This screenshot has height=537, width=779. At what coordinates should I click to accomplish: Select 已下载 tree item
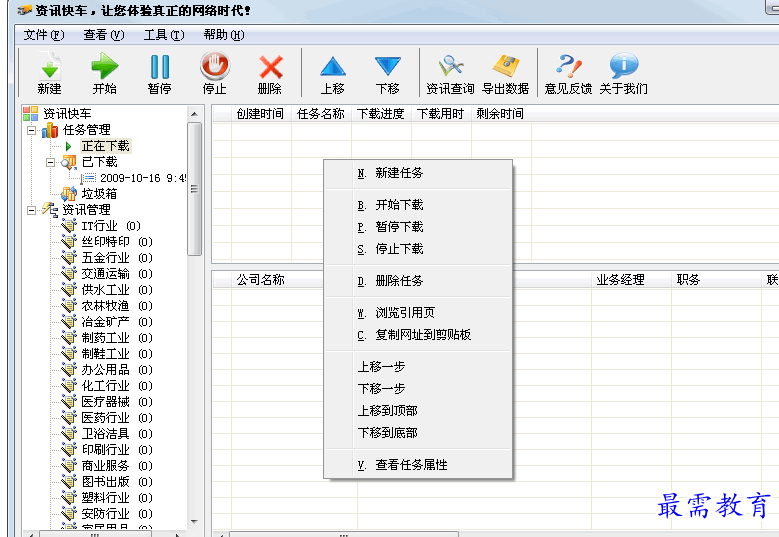99,162
